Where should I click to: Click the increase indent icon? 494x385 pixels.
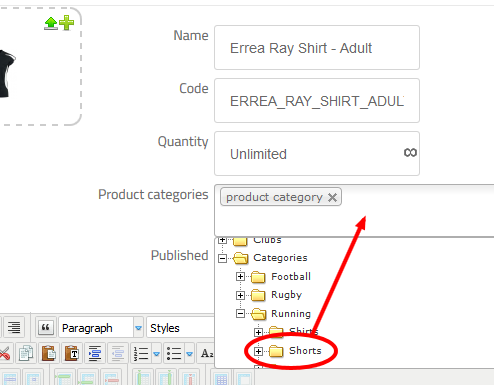(95, 353)
